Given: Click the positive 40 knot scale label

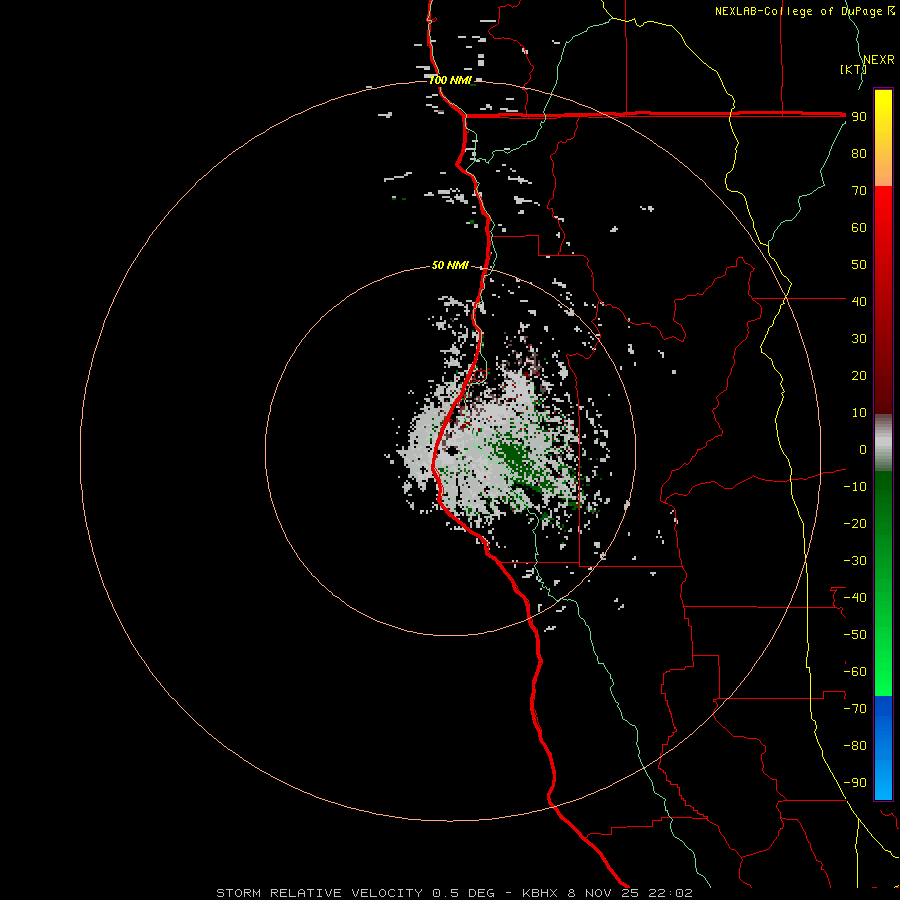Looking at the screenshot, I should pos(859,301).
